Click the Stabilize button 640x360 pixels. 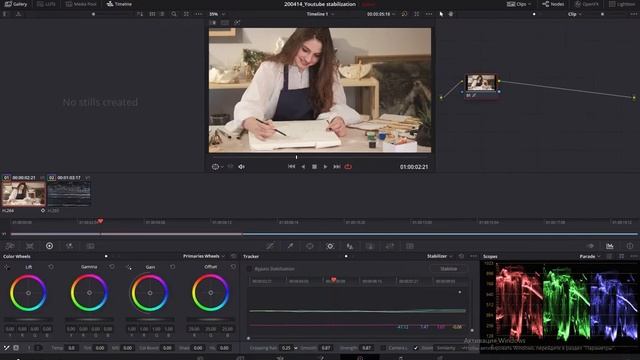(449, 269)
